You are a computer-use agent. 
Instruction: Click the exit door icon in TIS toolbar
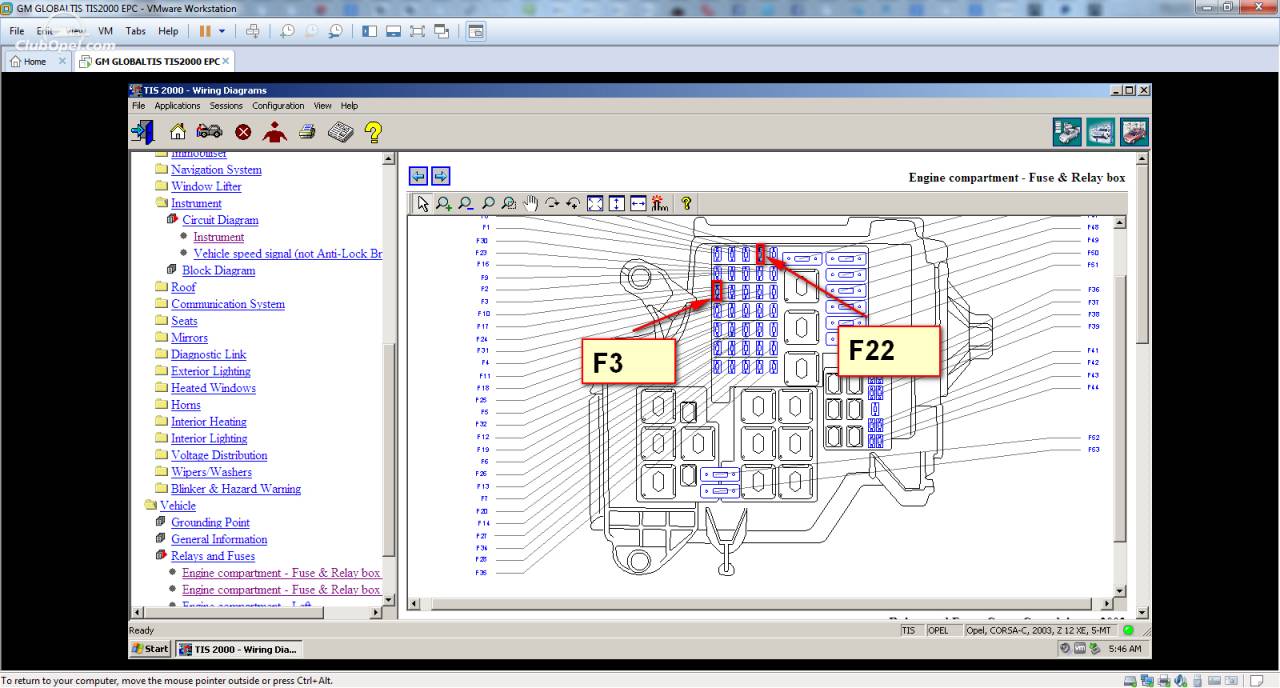coord(142,131)
